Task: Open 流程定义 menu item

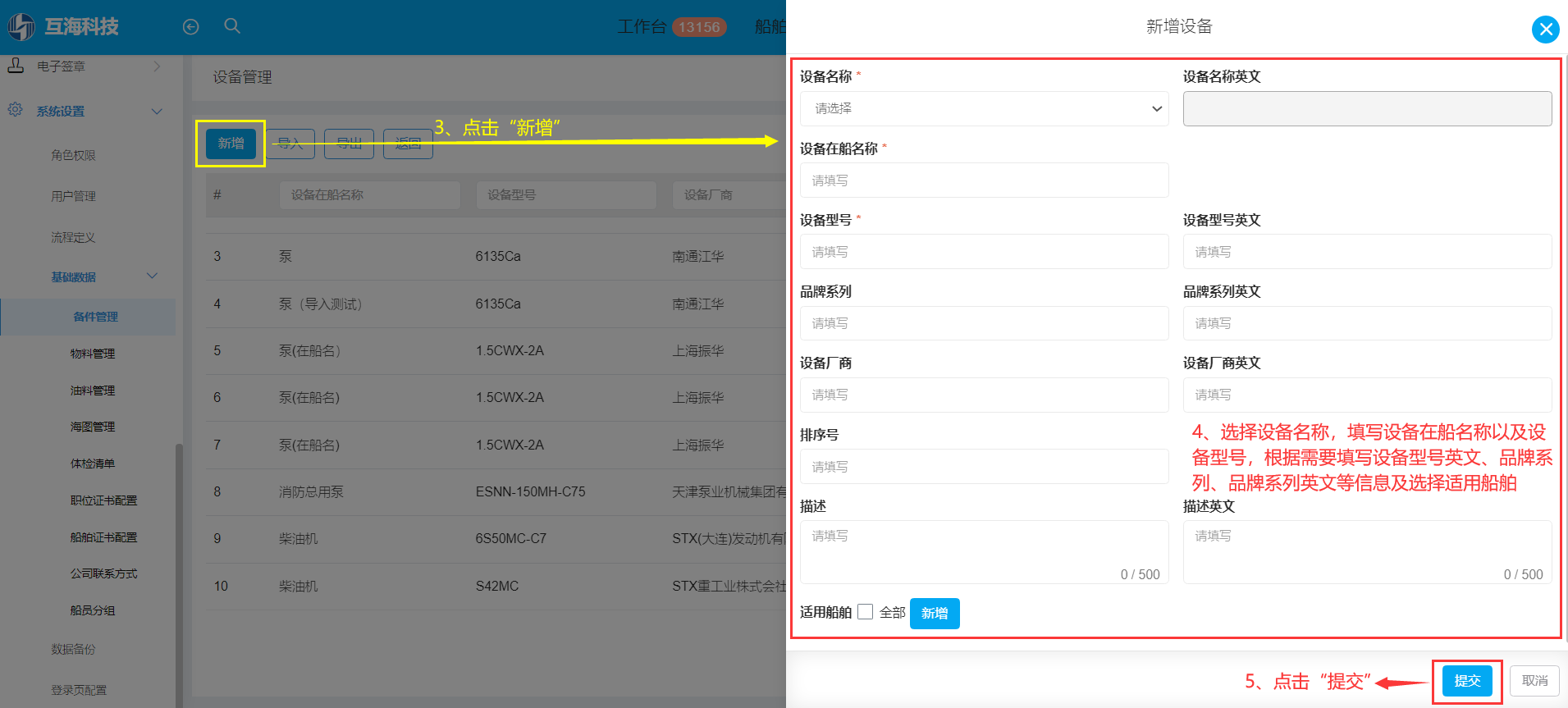Action: (73, 237)
